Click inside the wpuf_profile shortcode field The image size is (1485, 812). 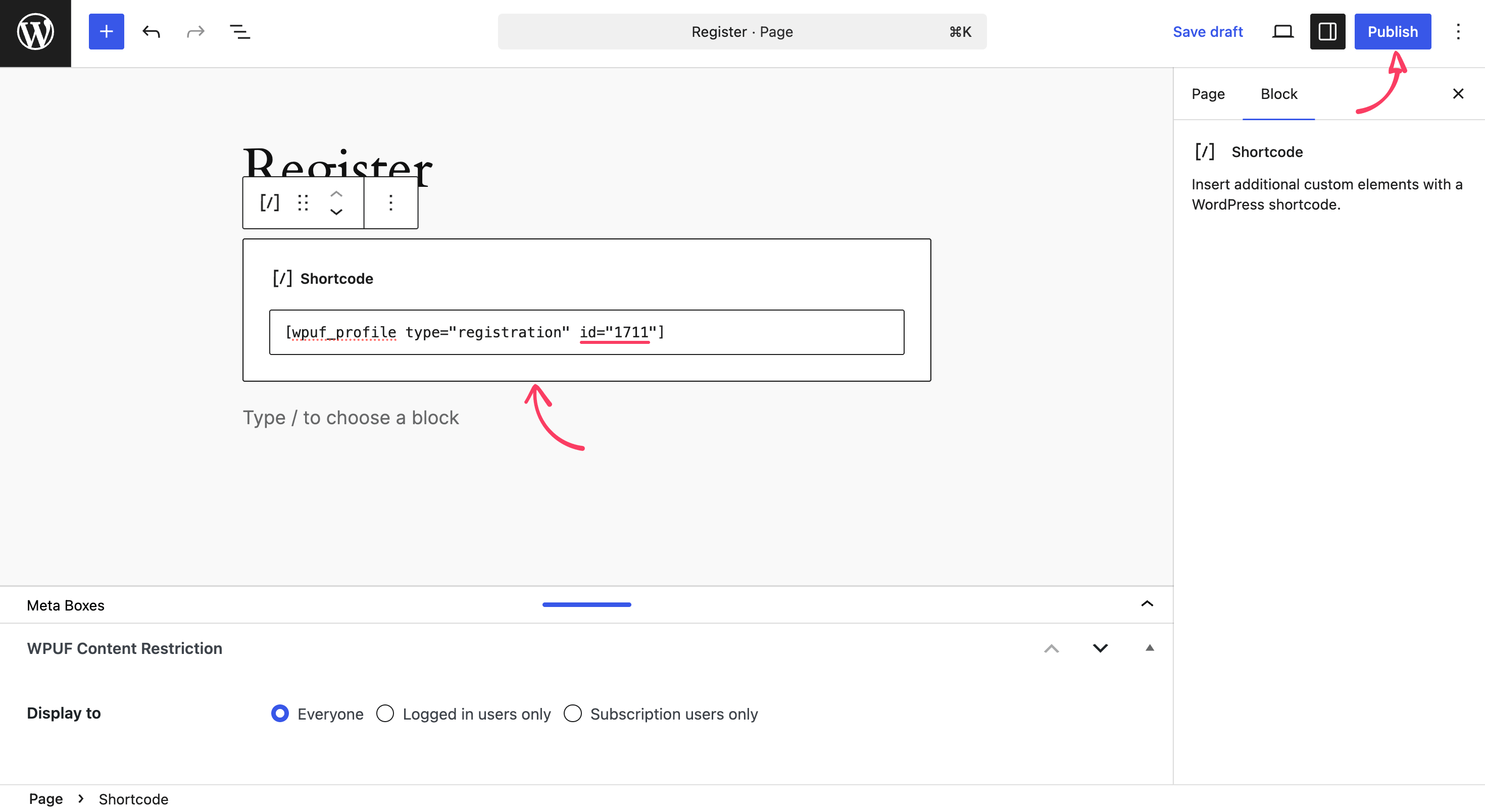click(586, 332)
